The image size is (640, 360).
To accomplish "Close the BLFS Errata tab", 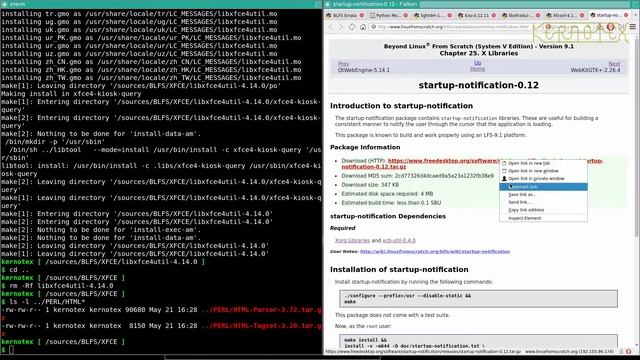I will [362, 16].
